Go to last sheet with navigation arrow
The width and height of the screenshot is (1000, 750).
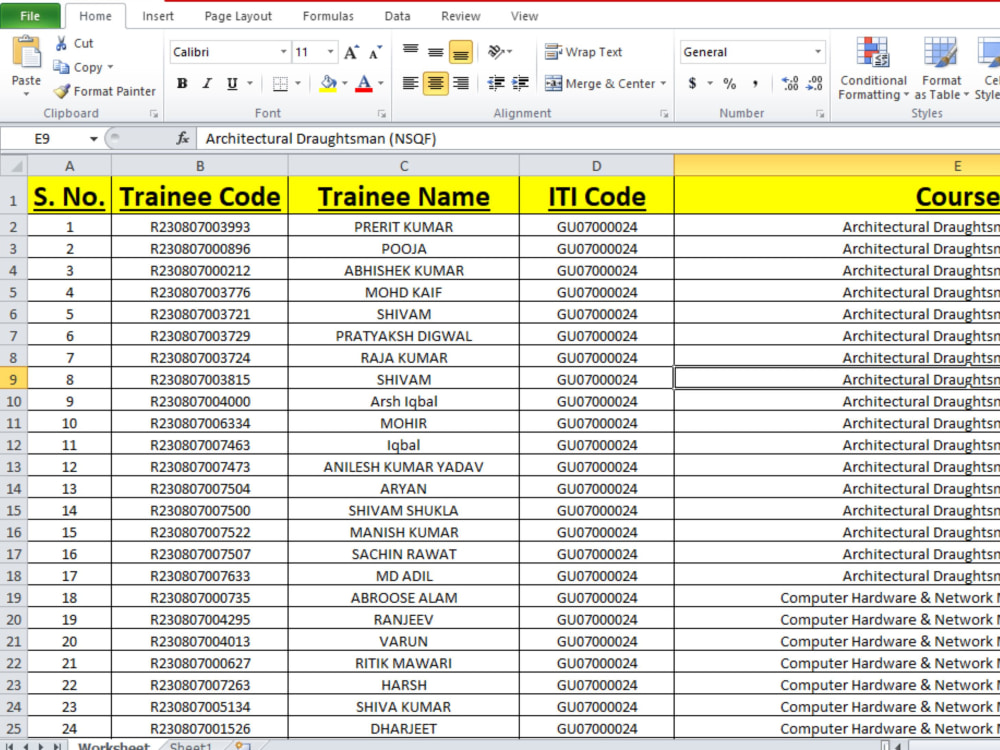57,746
